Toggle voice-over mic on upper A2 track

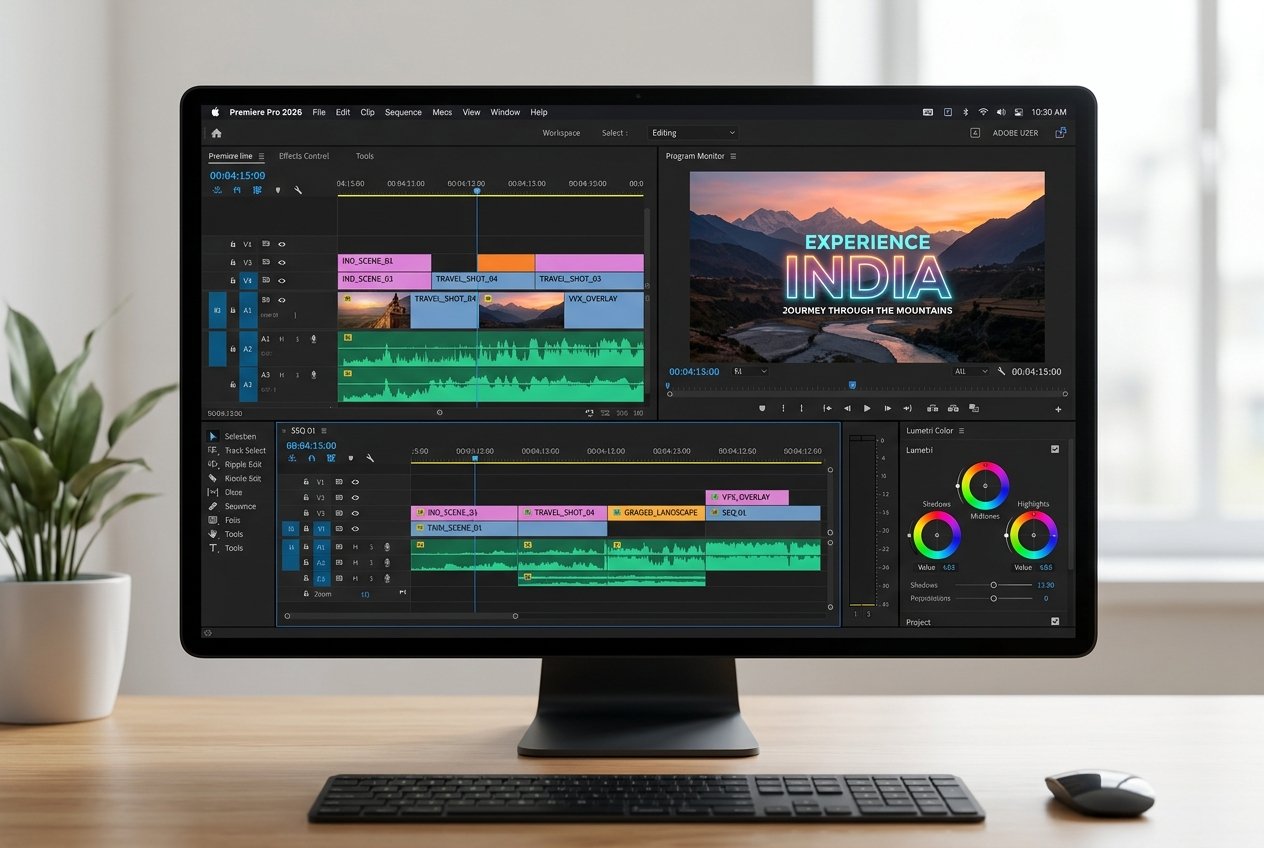(314, 339)
